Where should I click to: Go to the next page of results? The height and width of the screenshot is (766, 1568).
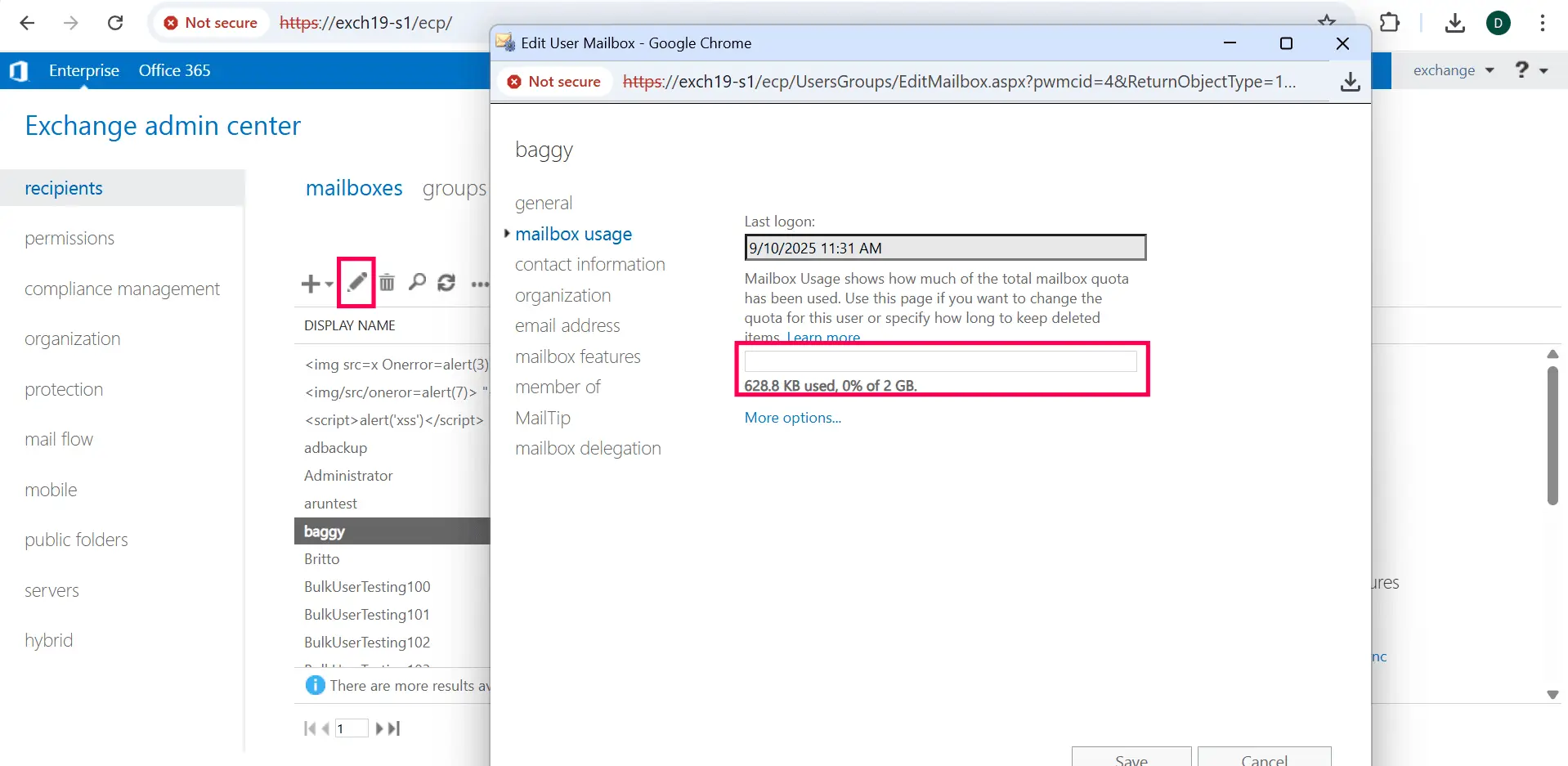(x=379, y=728)
